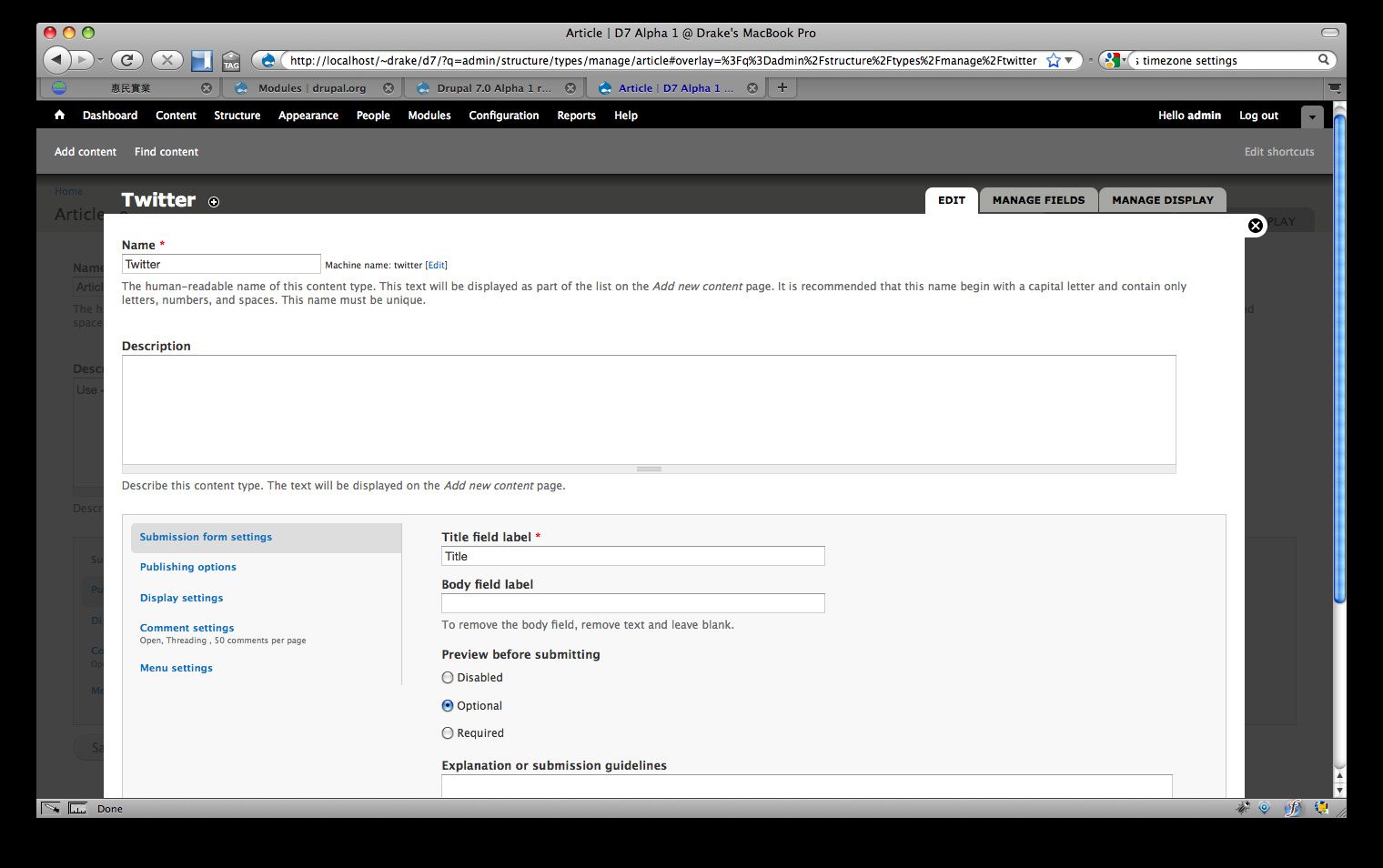Click the bug icon in the status bar
The width and height of the screenshot is (1383, 868).
(x=1243, y=808)
